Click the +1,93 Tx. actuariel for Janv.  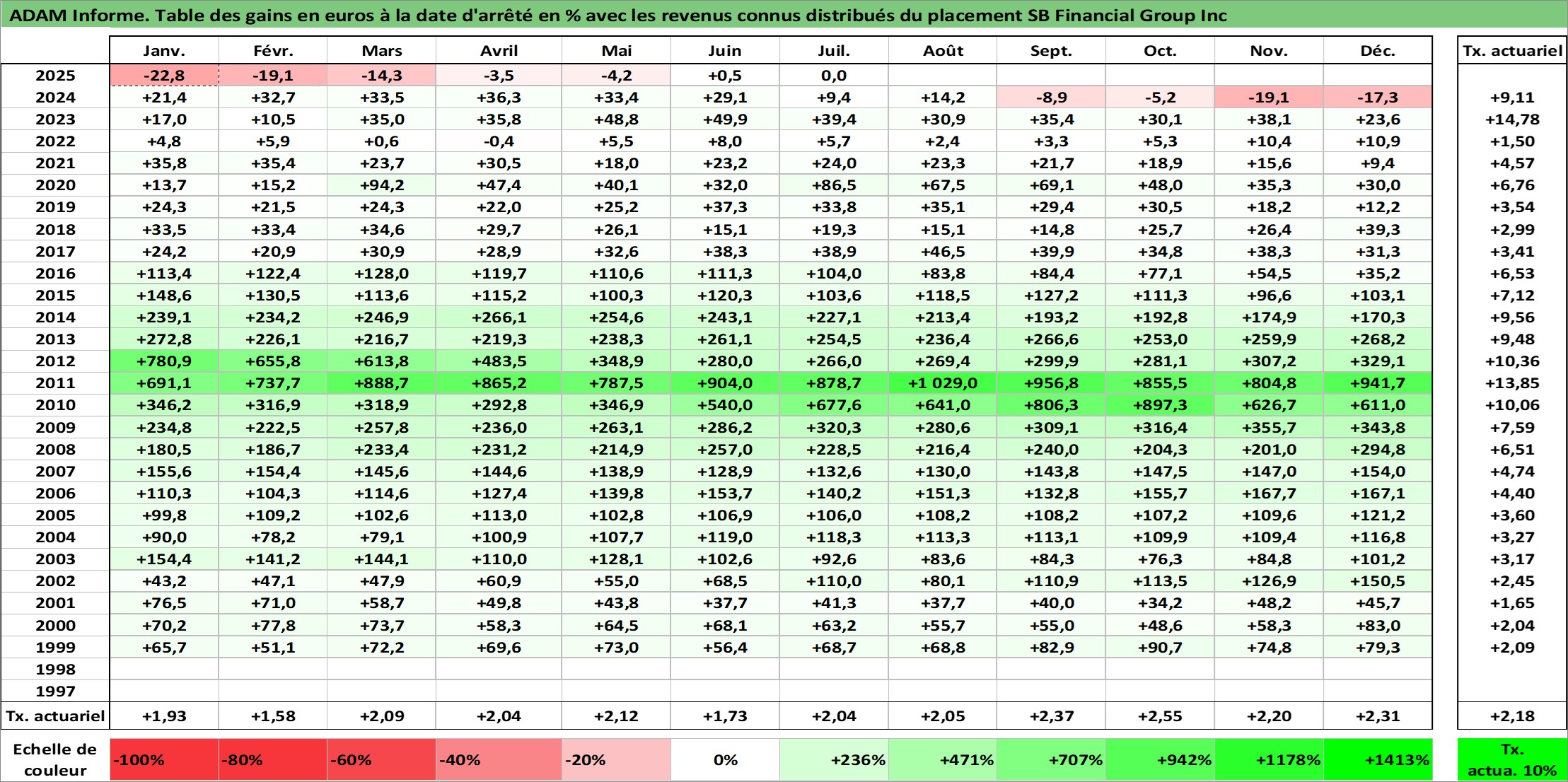tap(164, 716)
